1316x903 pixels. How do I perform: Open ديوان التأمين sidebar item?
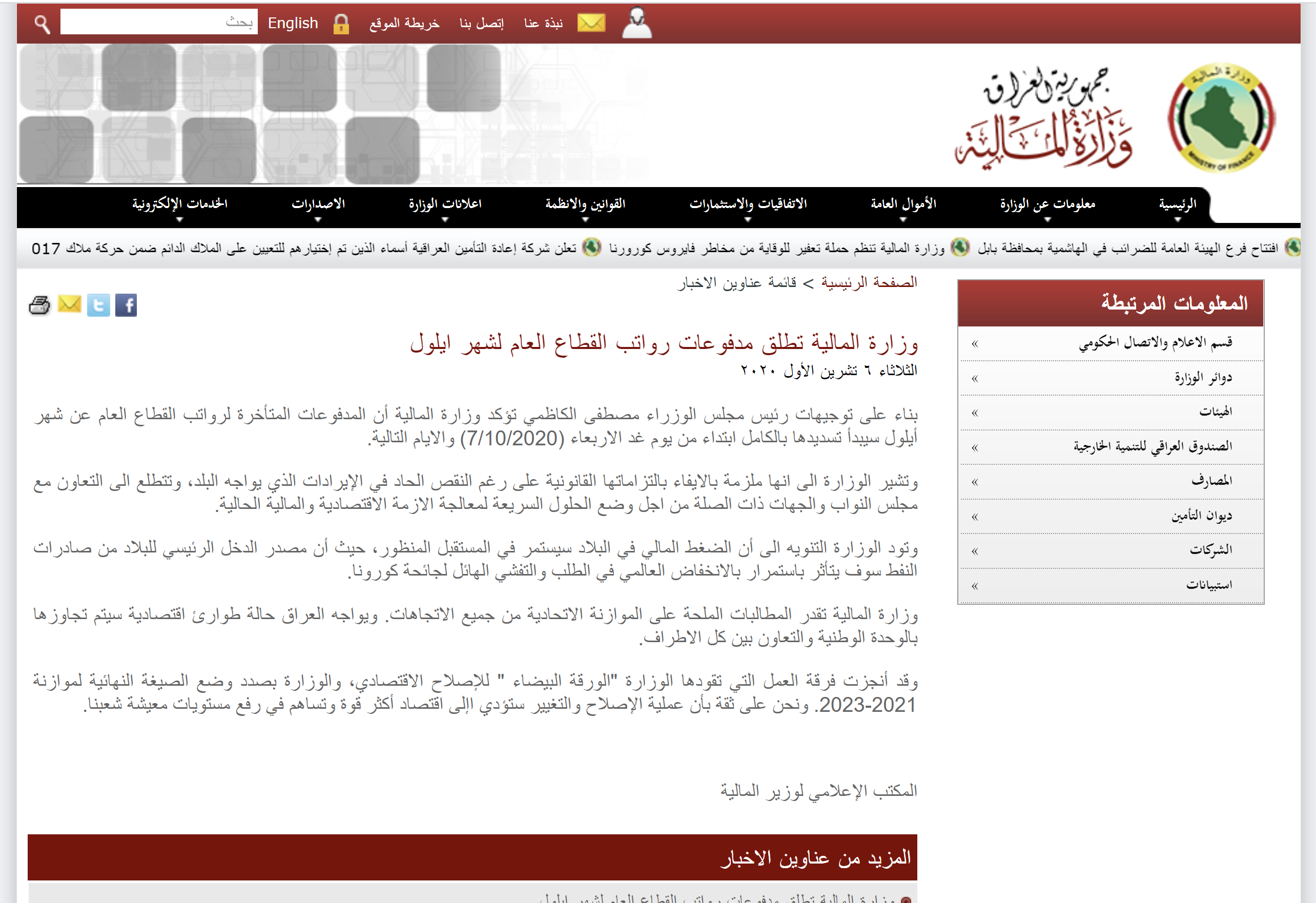click(x=1201, y=516)
